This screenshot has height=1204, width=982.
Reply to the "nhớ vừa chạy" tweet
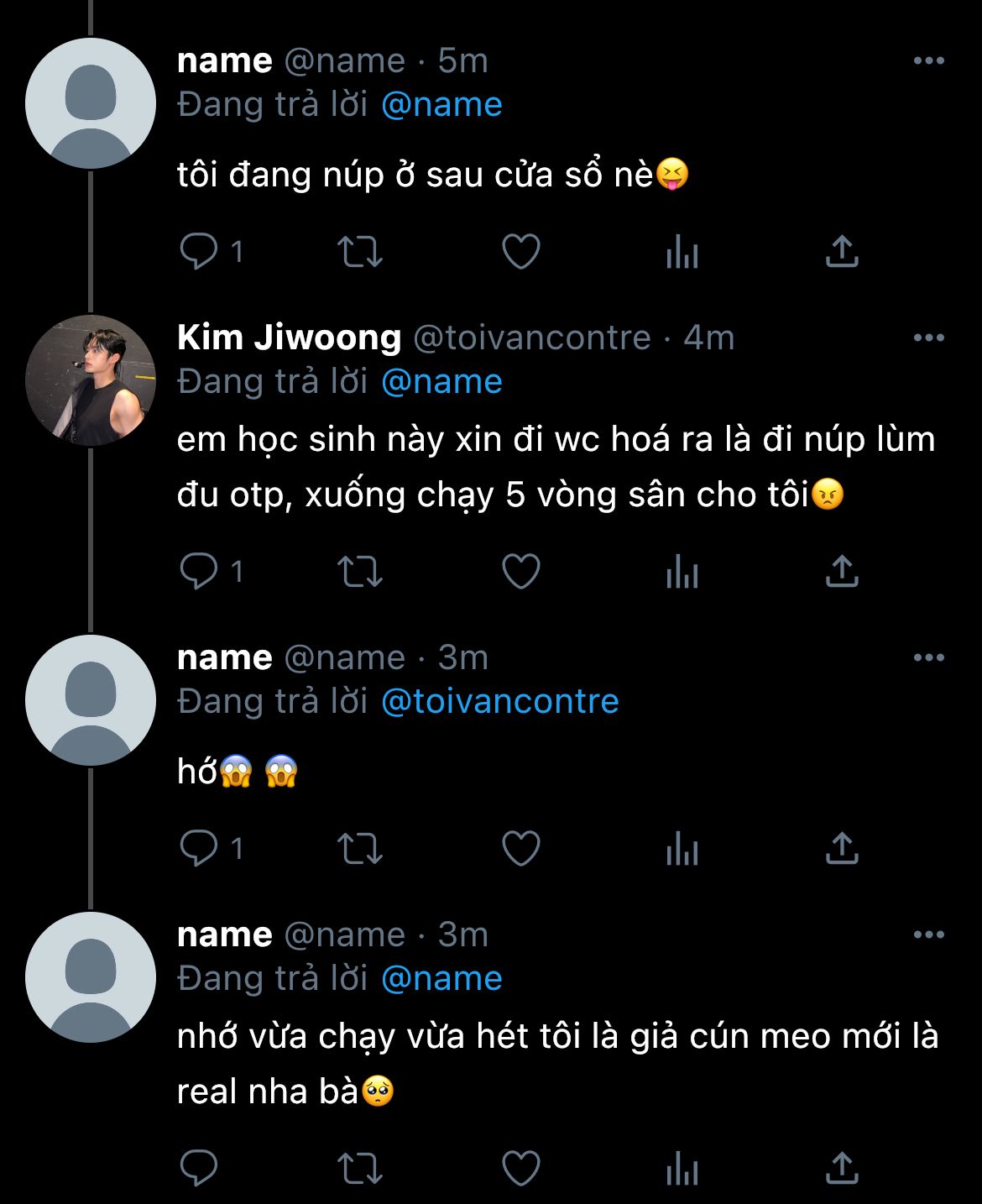coord(199,1168)
